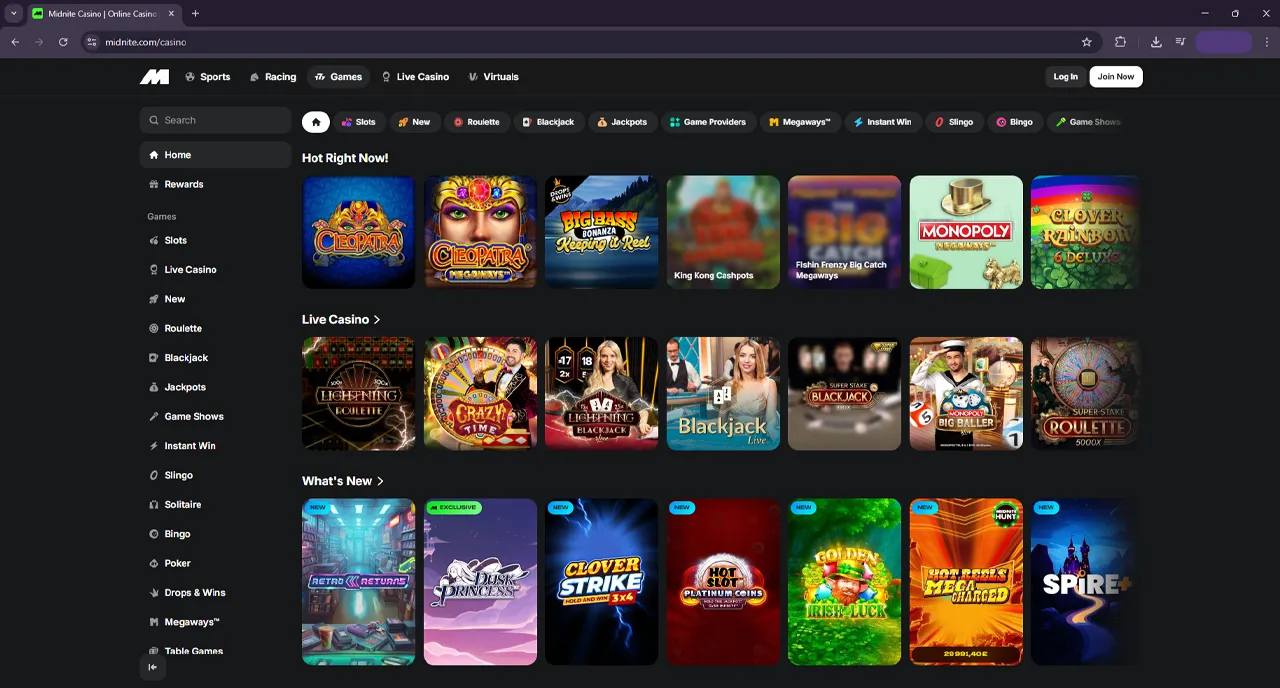The image size is (1280, 688).
Task: Select the home icon category pill
Action: click(x=316, y=122)
